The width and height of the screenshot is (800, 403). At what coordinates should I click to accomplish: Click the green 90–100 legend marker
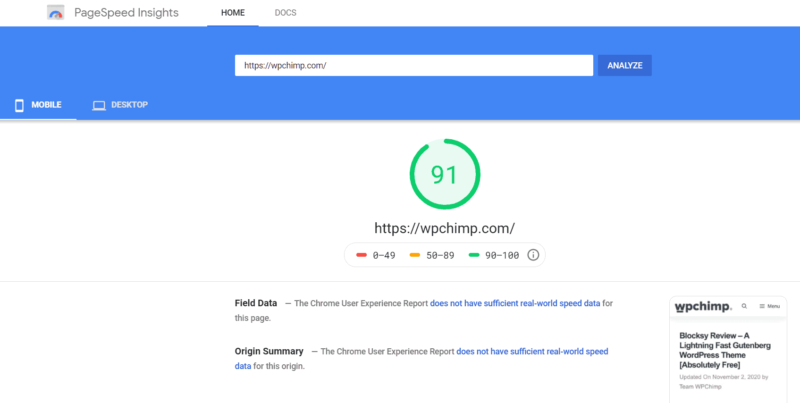(474, 255)
